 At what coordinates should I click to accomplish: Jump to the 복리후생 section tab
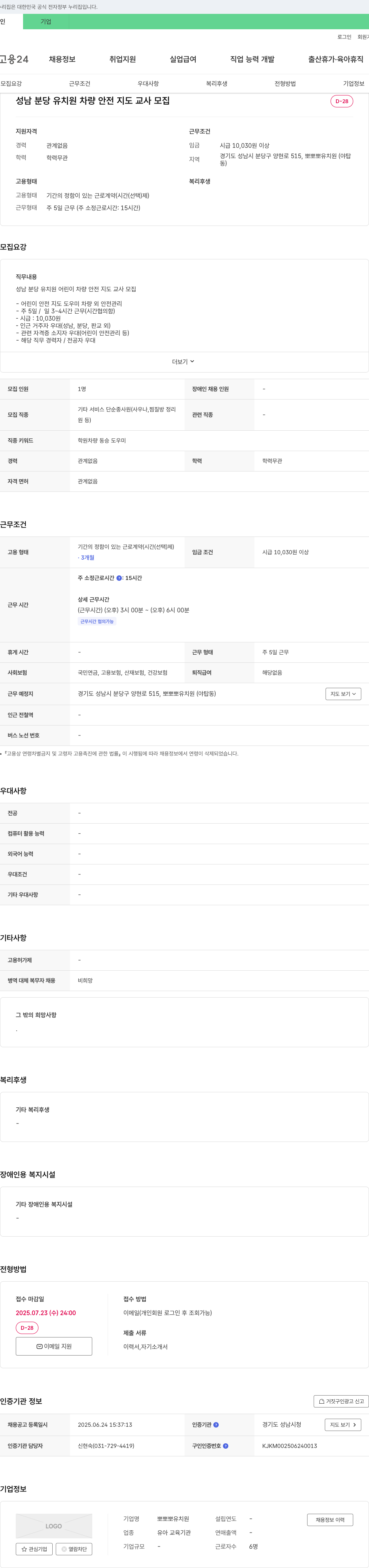[x=216, y=84]
